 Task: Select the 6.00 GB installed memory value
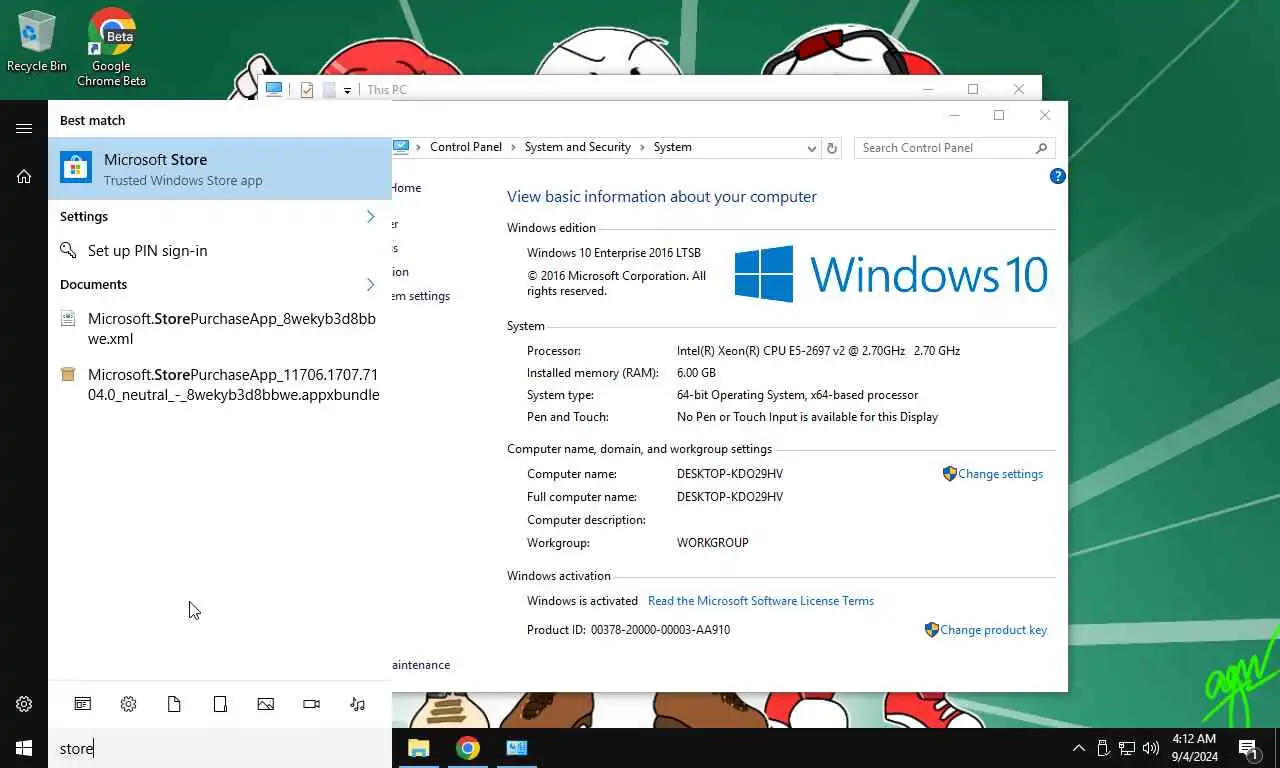[696, 373]
